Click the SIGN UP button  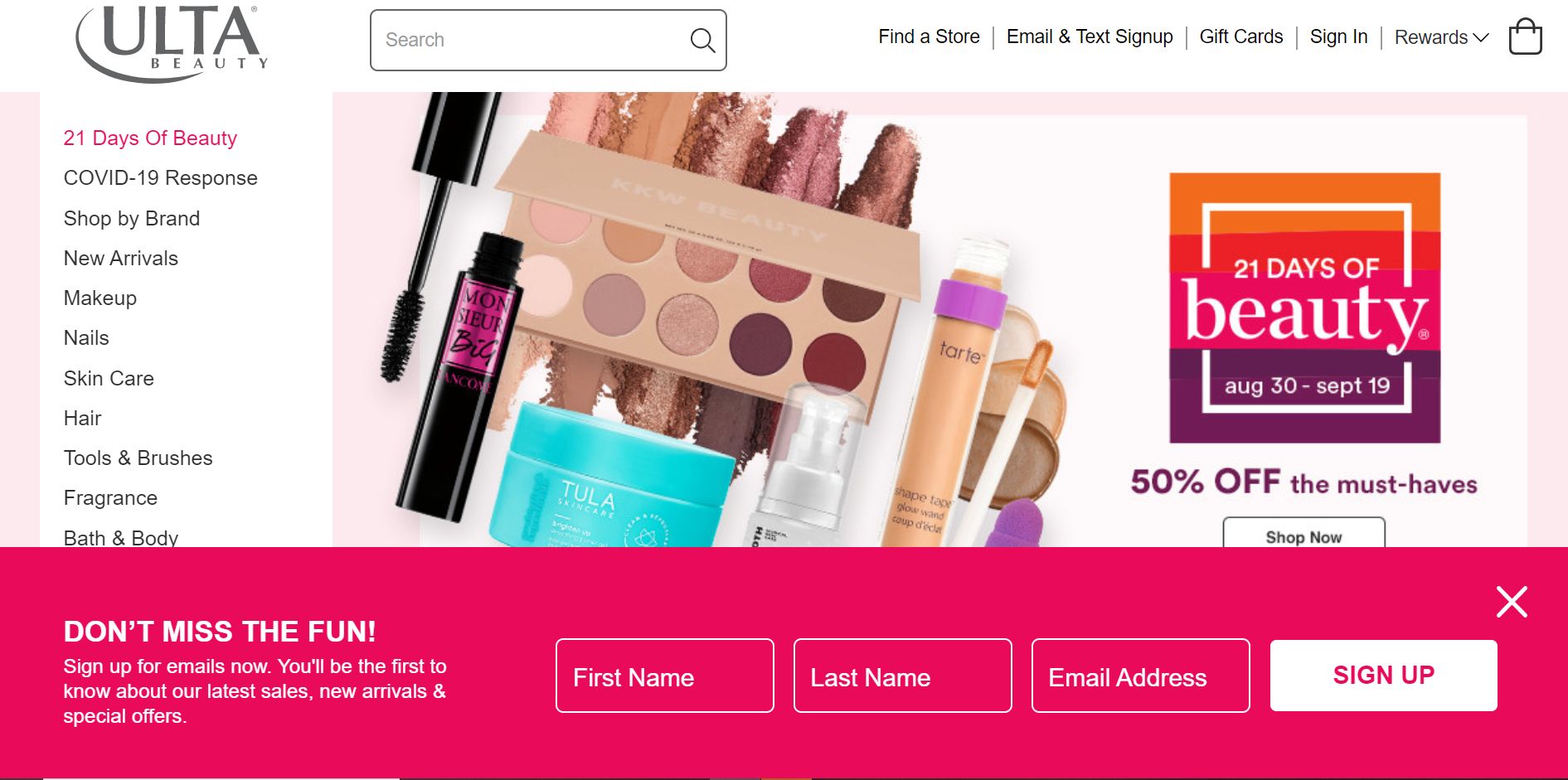(x=1383, y=676)
